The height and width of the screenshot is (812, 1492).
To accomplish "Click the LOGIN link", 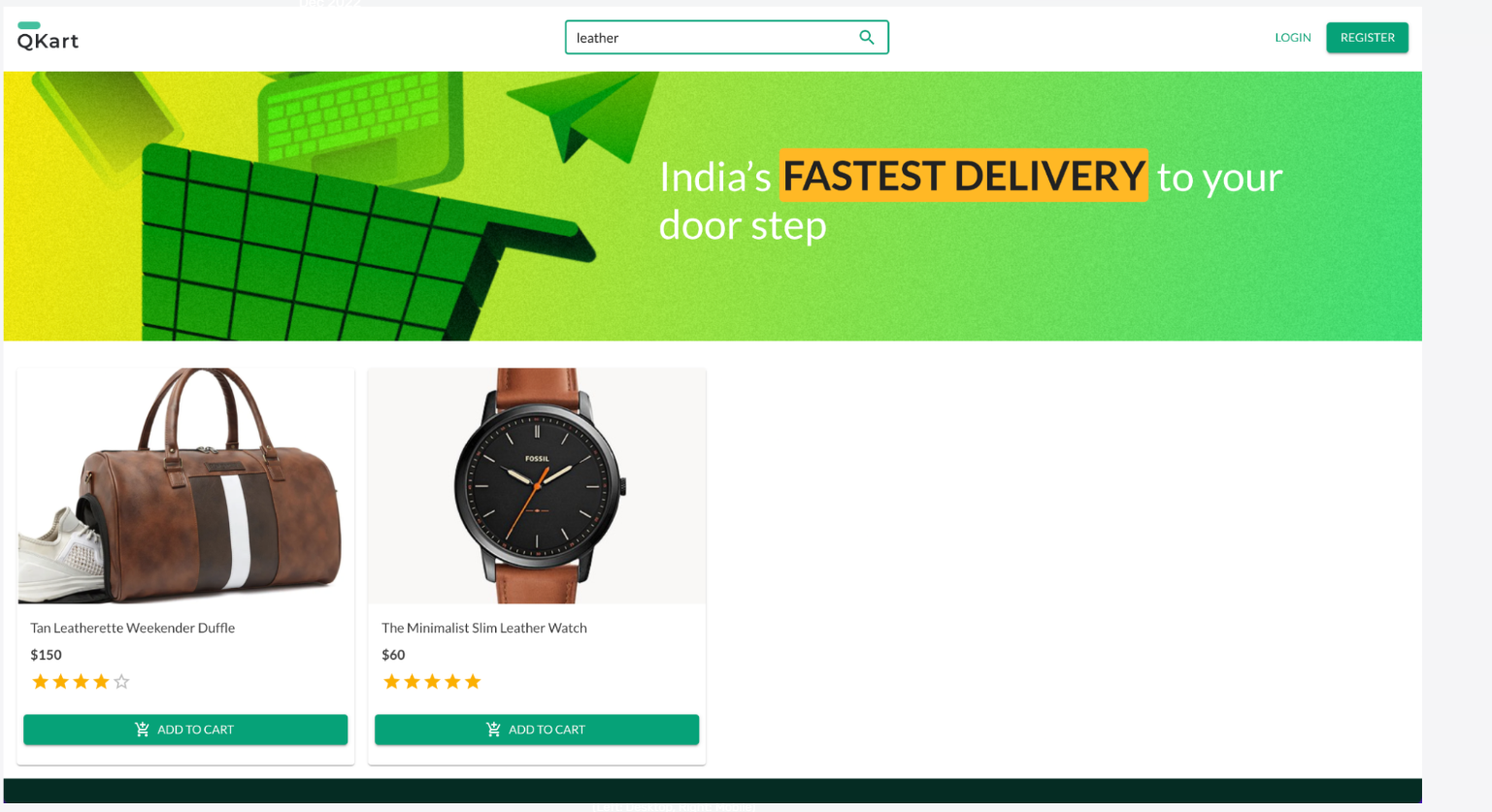I will pos(1293,37).
